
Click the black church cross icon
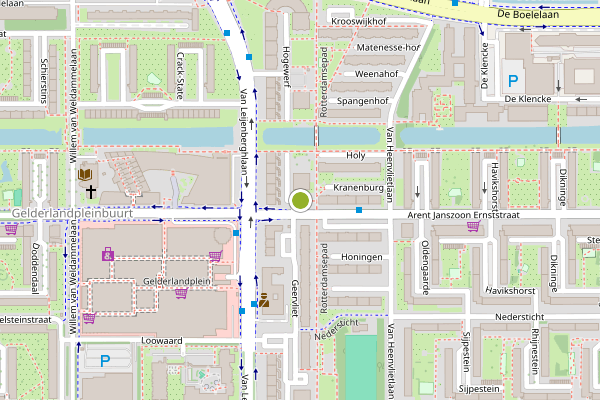[91, 192]
